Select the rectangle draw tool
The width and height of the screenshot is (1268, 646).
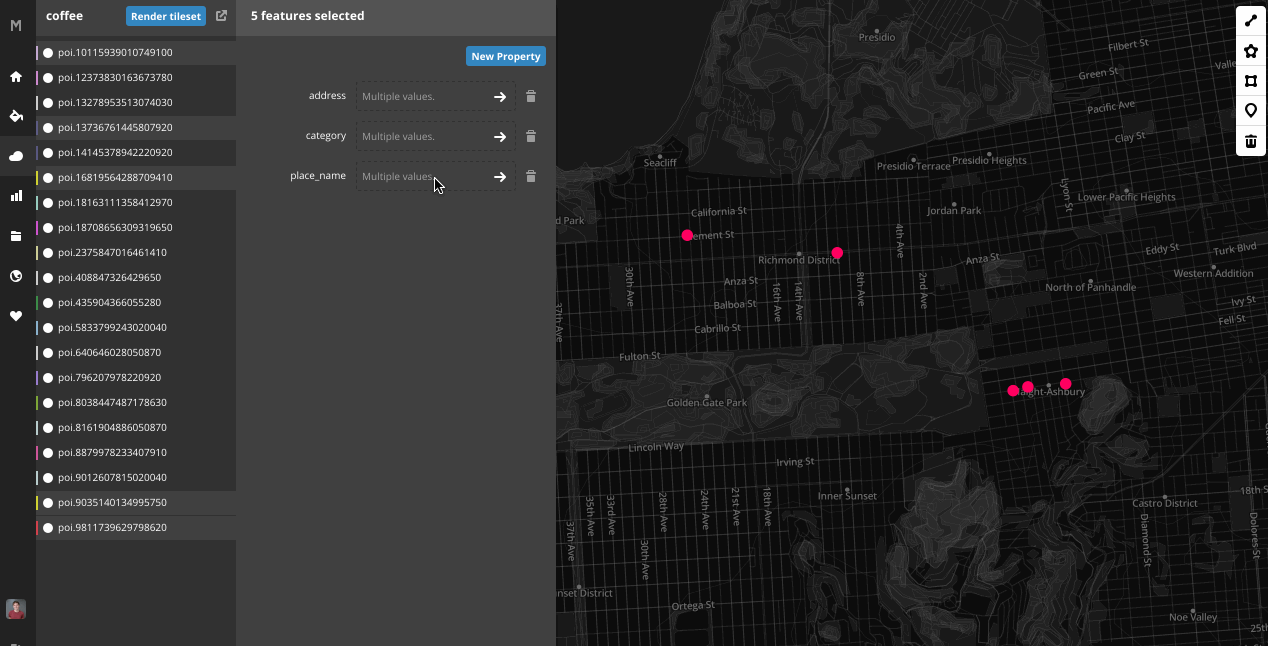tap(1250, 80)
